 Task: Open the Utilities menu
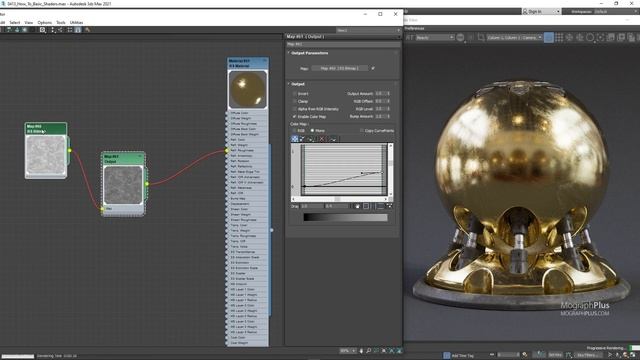pyautogui.click(x=76, y=22)
